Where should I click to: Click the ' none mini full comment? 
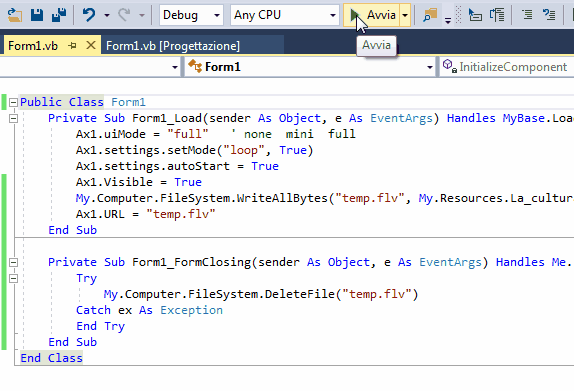293,134
